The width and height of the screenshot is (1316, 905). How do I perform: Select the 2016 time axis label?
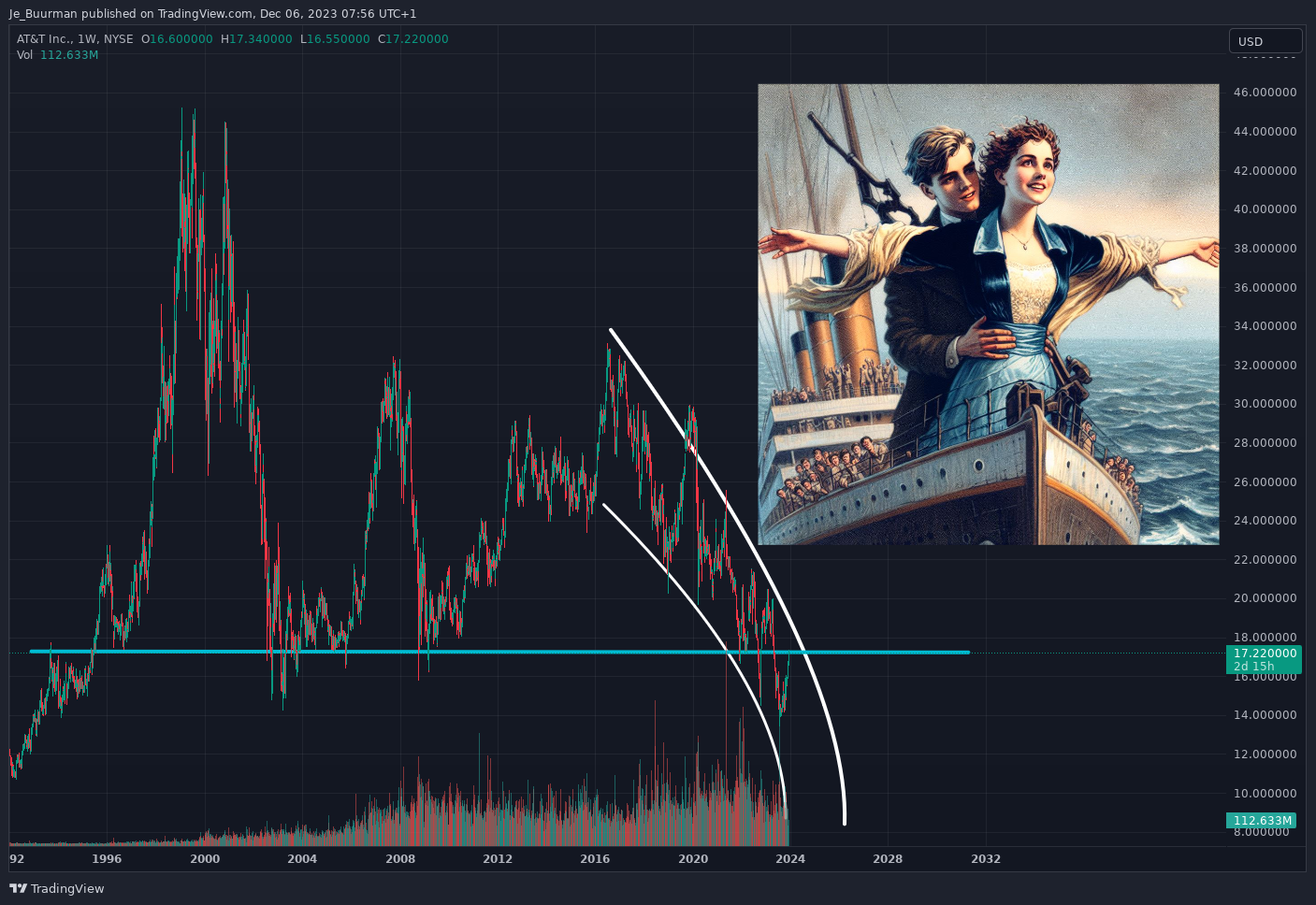click(595, 859)
